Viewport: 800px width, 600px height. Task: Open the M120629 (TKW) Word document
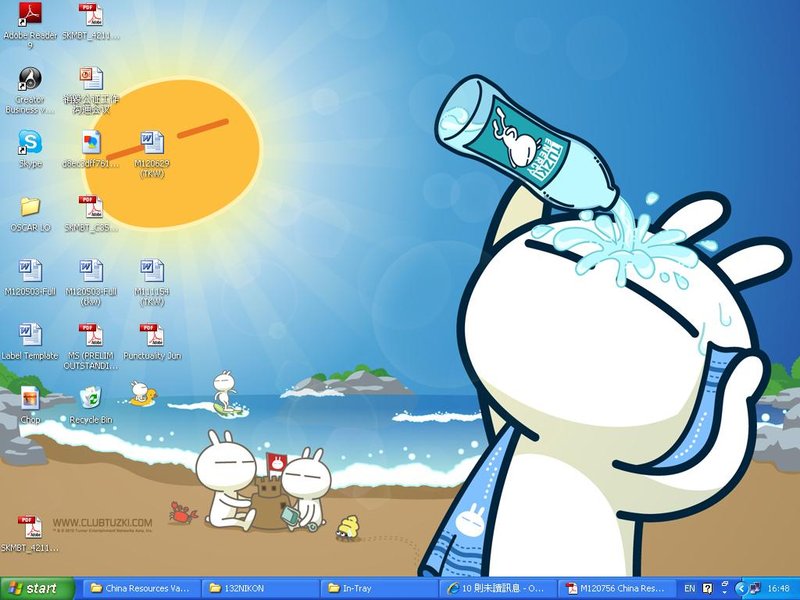pos(152,154)
